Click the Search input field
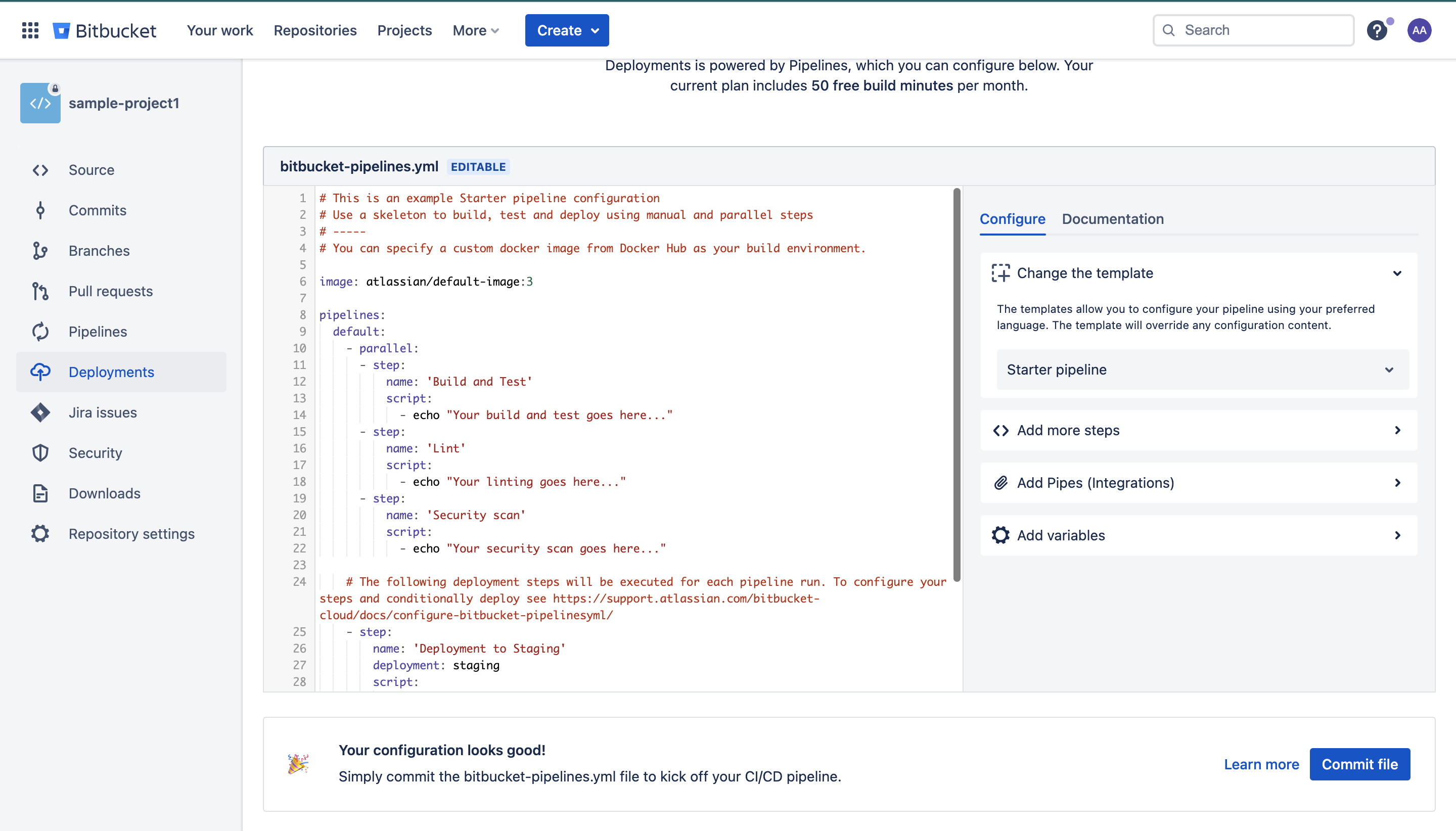This screenshot has height=831, width=1456. click(1254, 30)
